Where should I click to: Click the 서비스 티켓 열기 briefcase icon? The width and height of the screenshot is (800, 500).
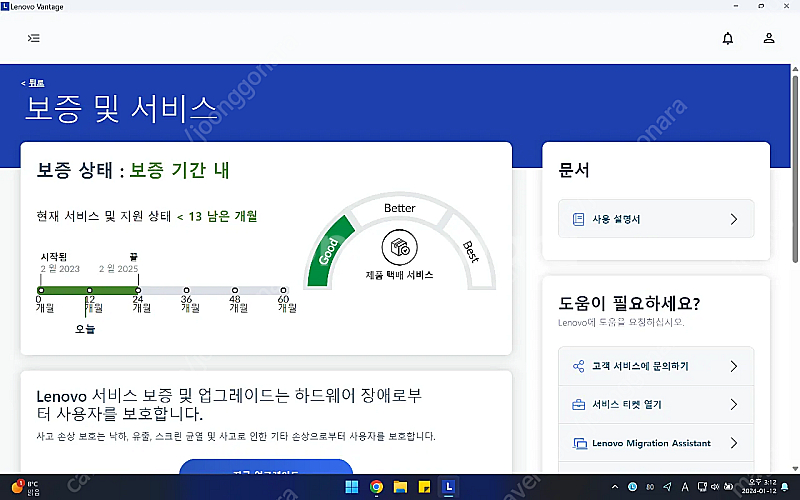(578, 405)
